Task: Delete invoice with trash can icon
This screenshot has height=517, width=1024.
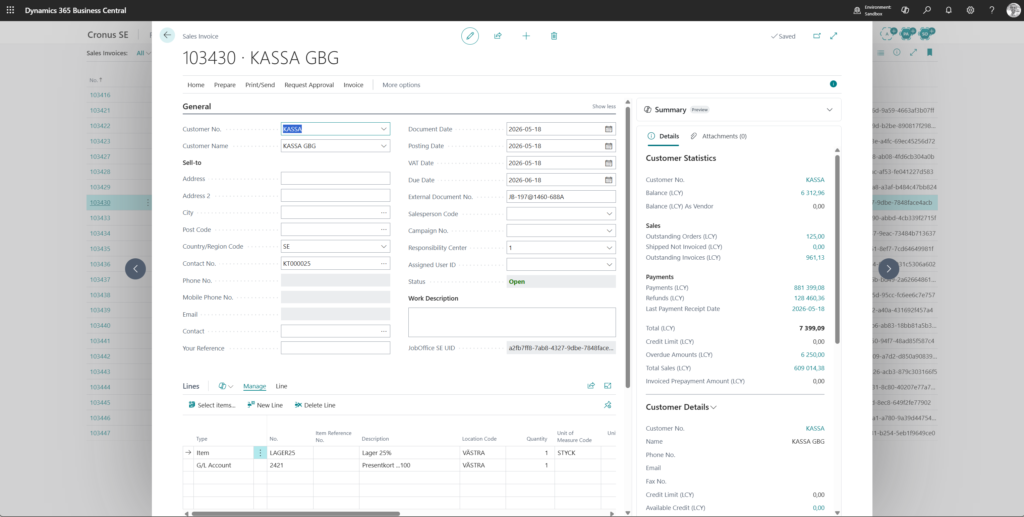Action: [x=554, y=36]
